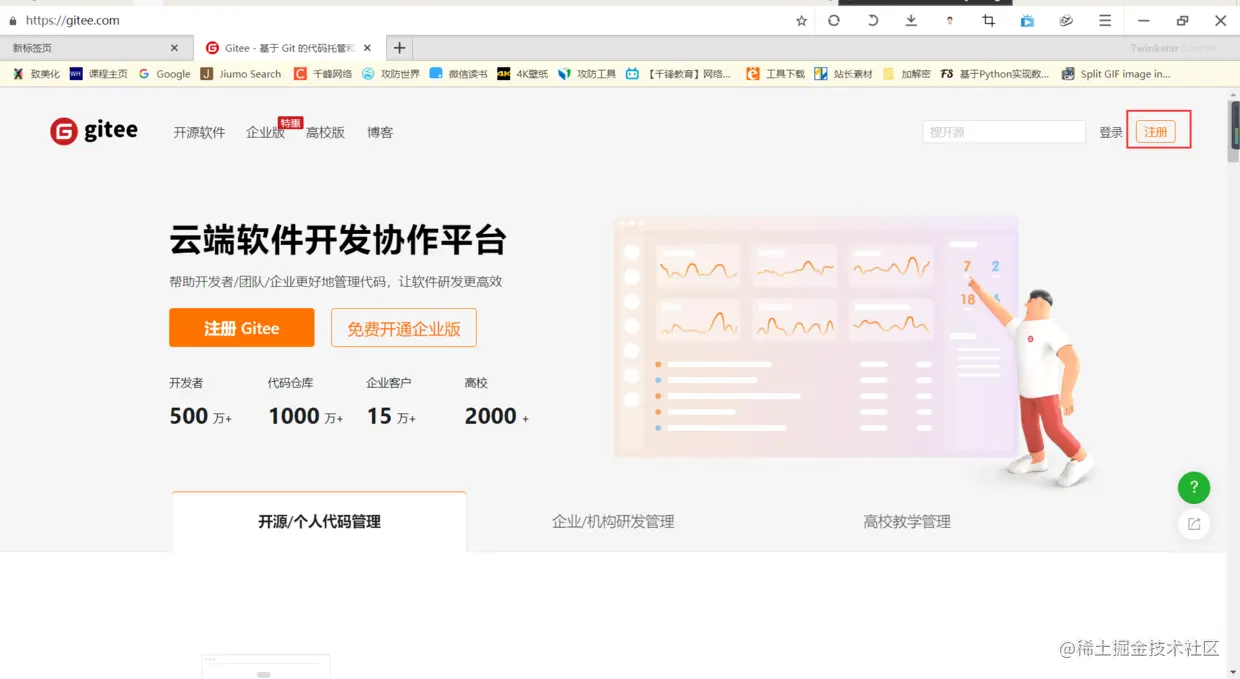Close the Gitee tab
The height and width of the screenshot is (679, 1240).
click(x=367, y=48)
